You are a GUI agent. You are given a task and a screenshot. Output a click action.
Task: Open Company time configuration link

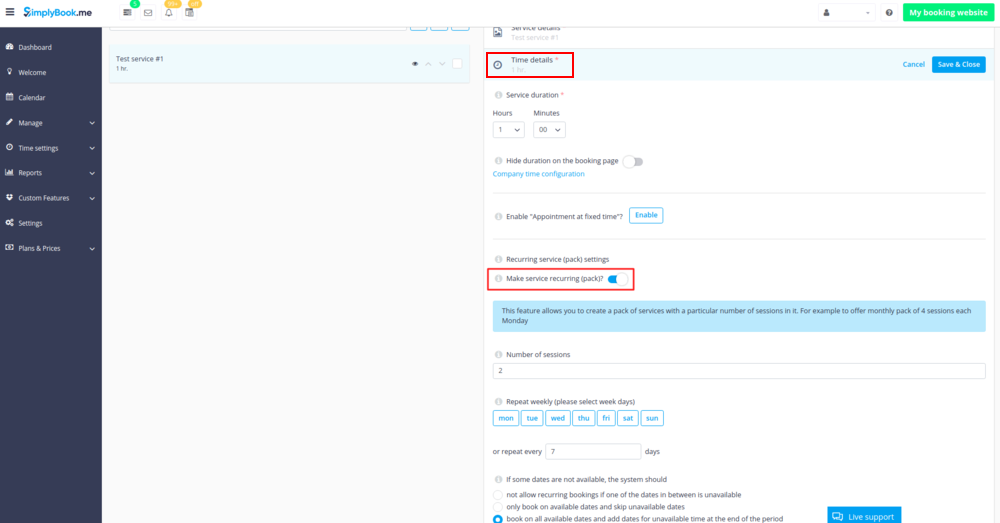pyautogui.click(x=538, y=174)
